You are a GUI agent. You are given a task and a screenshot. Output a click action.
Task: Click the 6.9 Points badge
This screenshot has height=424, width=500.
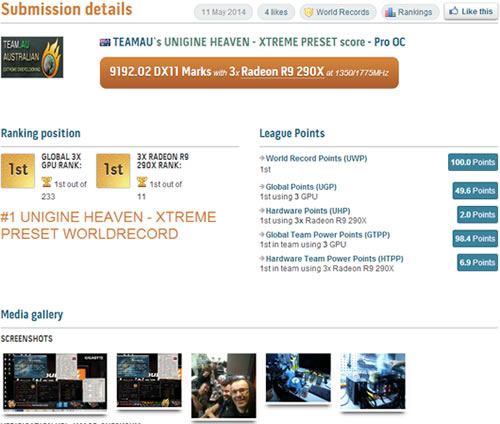pos(477,263)
